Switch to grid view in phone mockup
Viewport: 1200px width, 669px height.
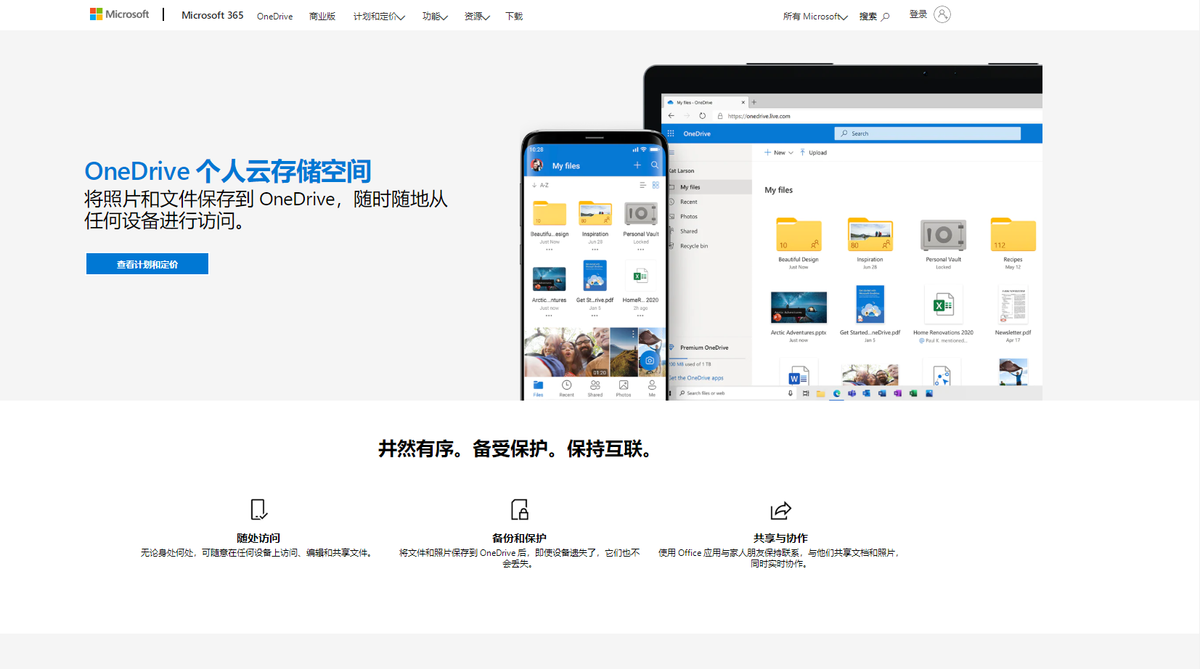click(x=656, y=185)
